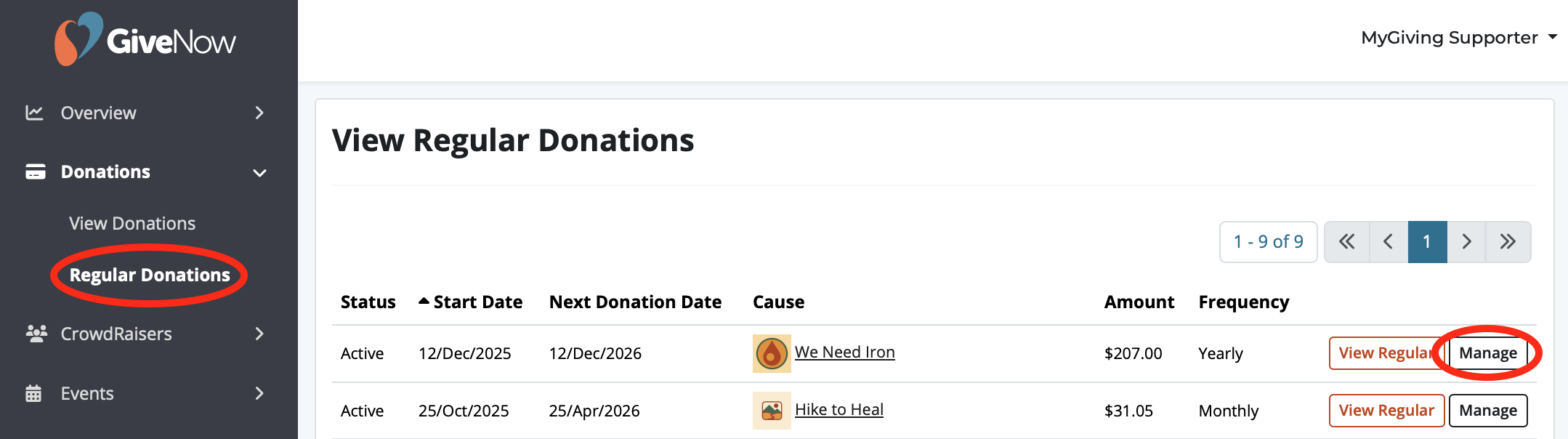Expand the CrowdRaisers sidebar section
The image size is (1568, 439).
coord(259,334)
